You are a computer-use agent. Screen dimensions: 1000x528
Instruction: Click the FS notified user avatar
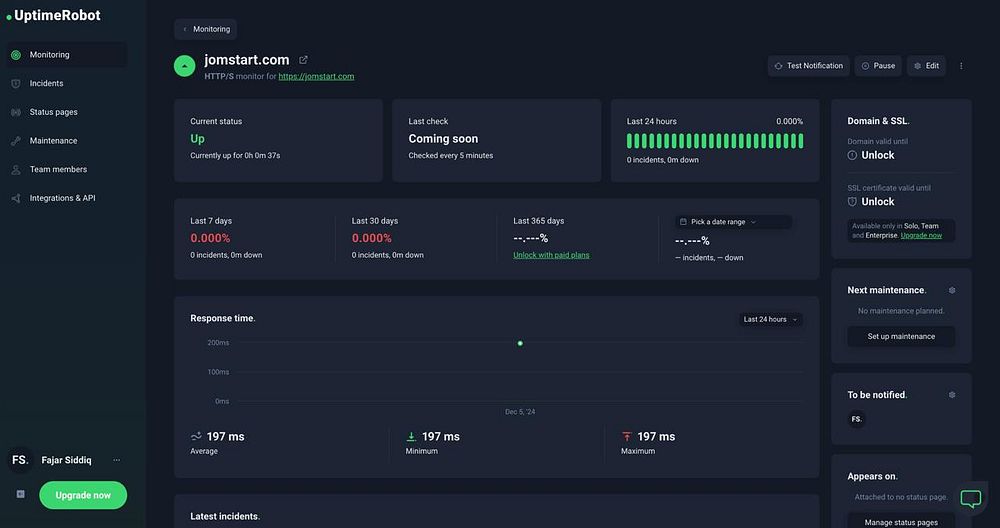pos(857,419)
